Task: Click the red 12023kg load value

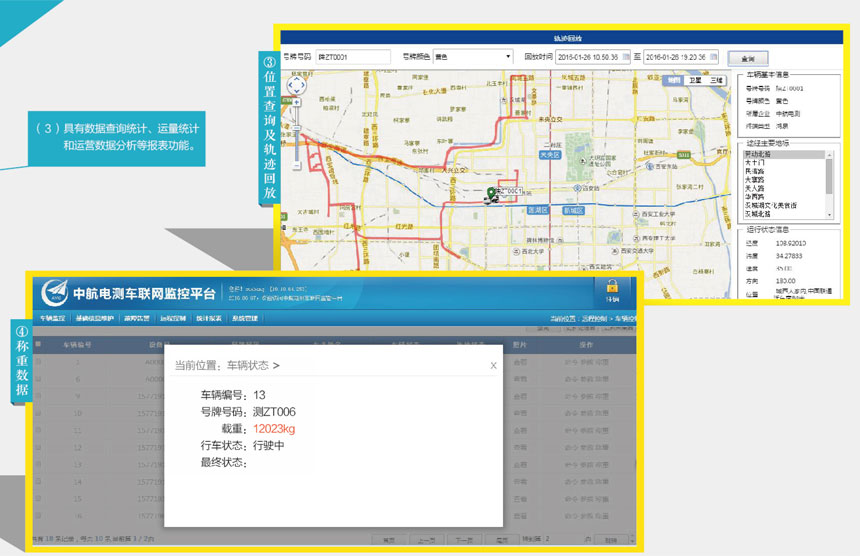Action: [274, 429]
